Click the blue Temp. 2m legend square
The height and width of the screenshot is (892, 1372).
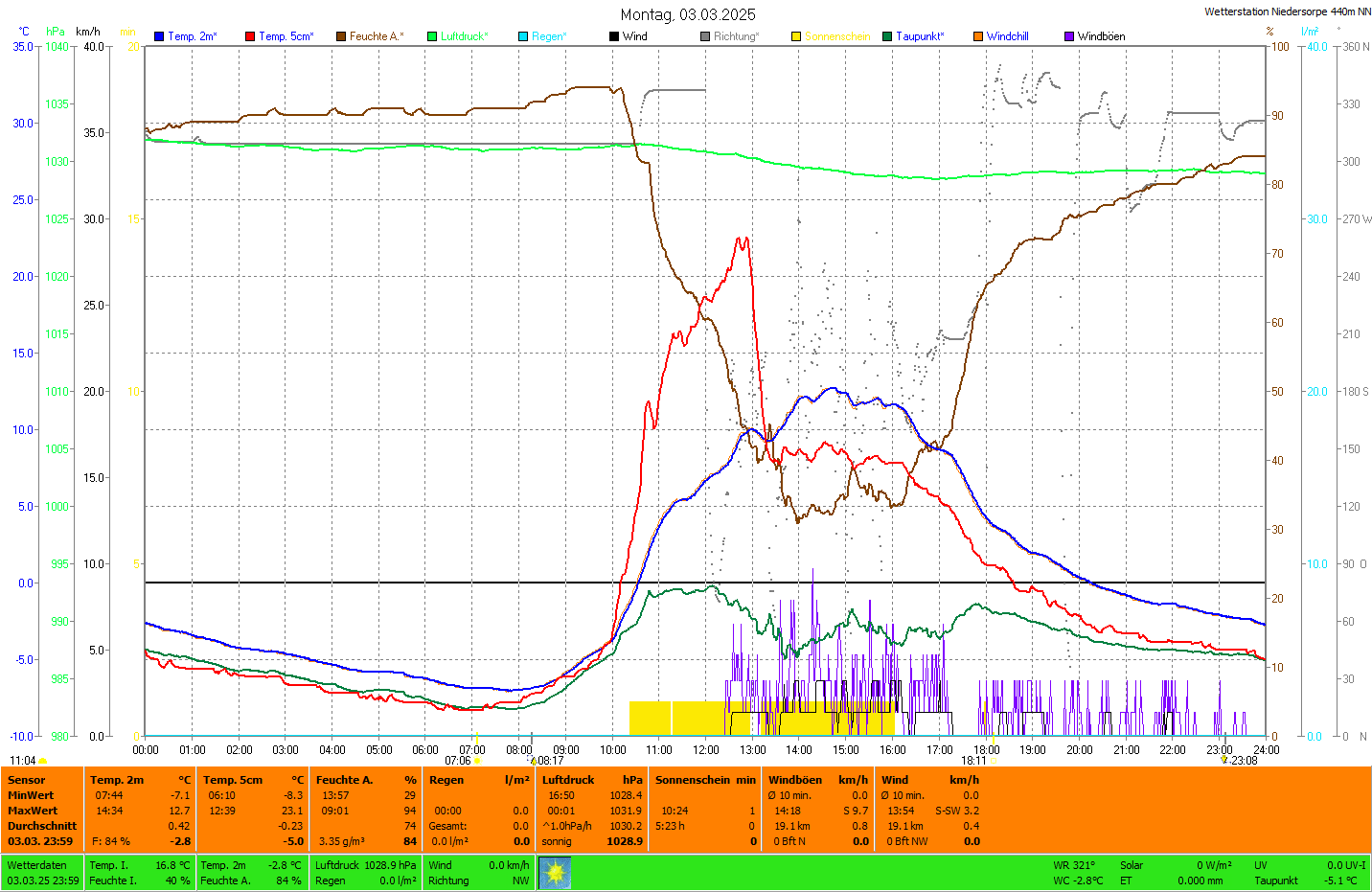point(159,36)
